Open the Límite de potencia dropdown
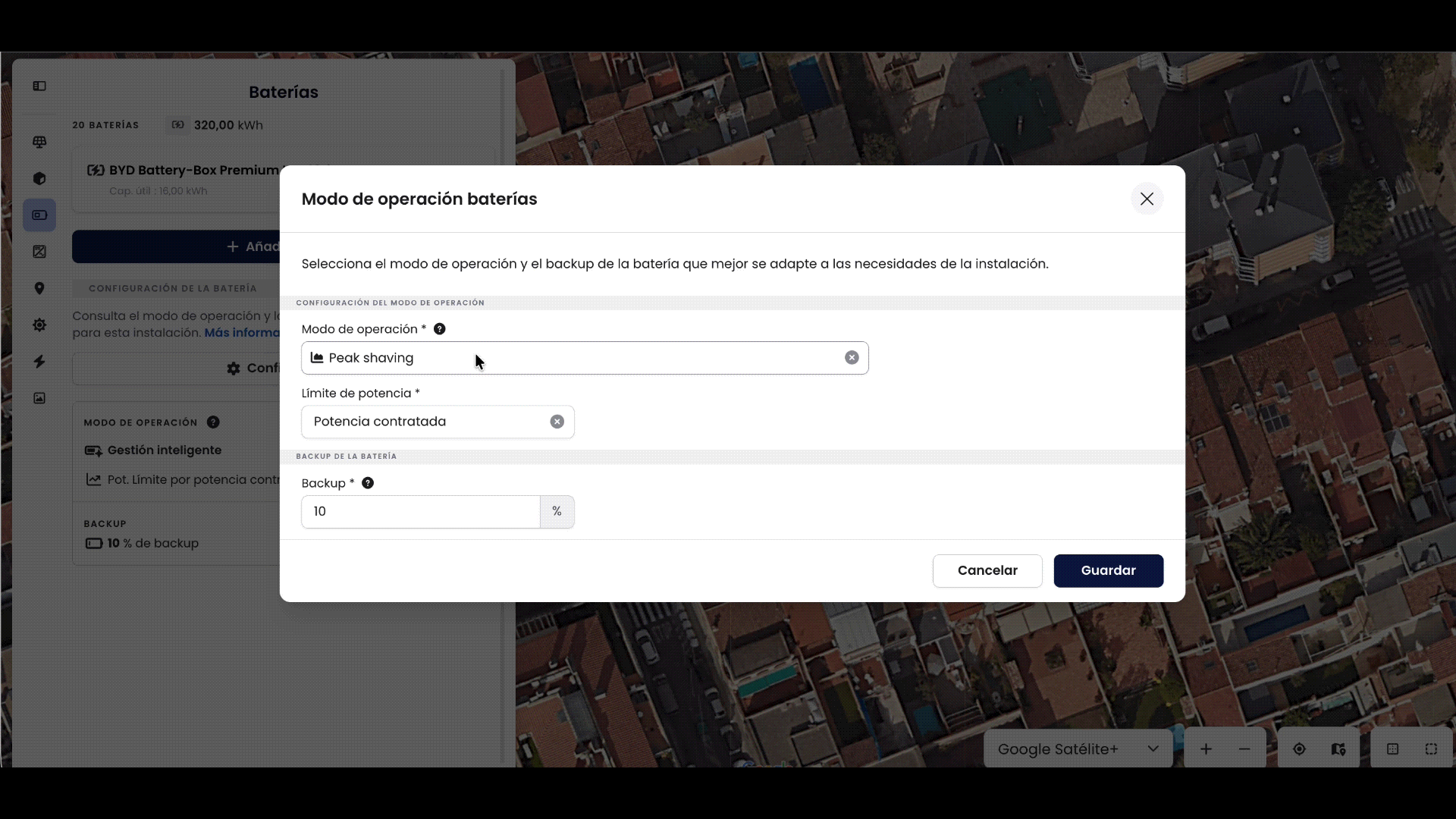 (438, 422)
